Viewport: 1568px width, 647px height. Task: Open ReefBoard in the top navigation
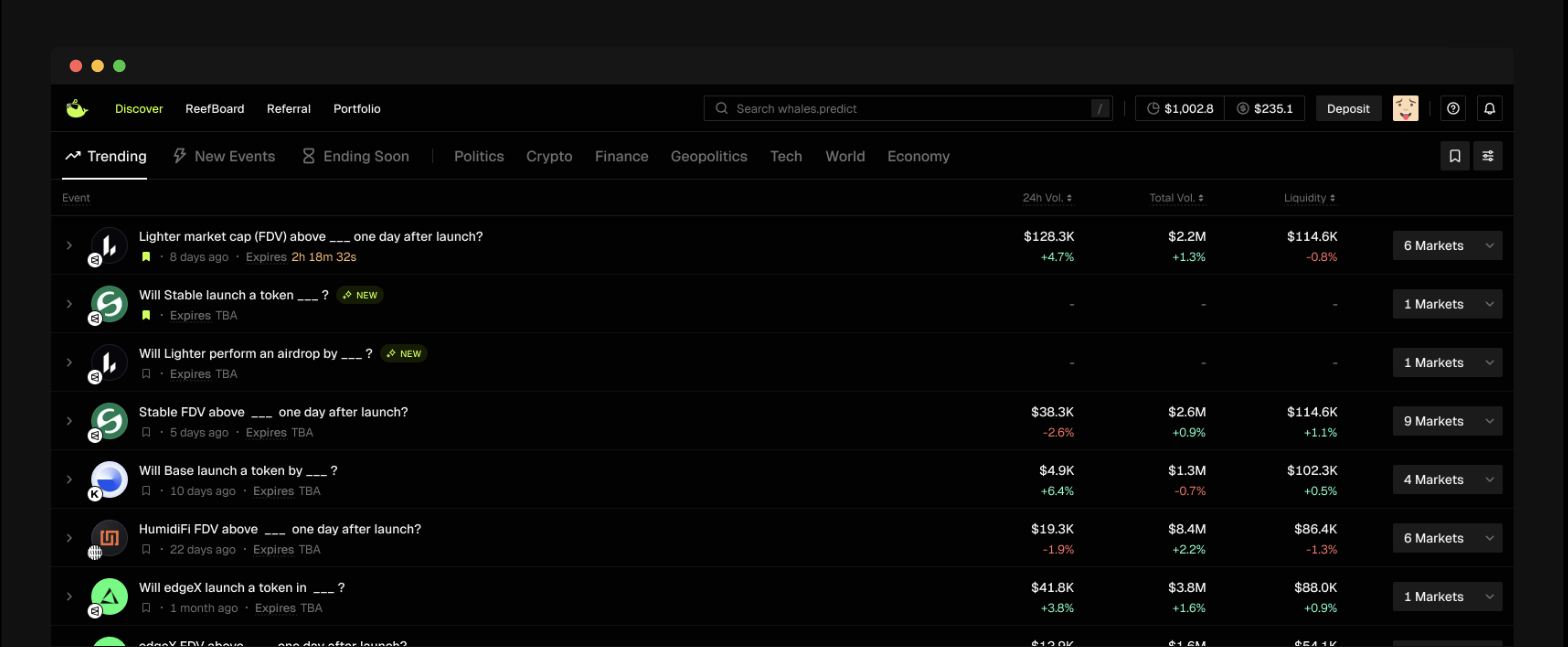[215, 108]
